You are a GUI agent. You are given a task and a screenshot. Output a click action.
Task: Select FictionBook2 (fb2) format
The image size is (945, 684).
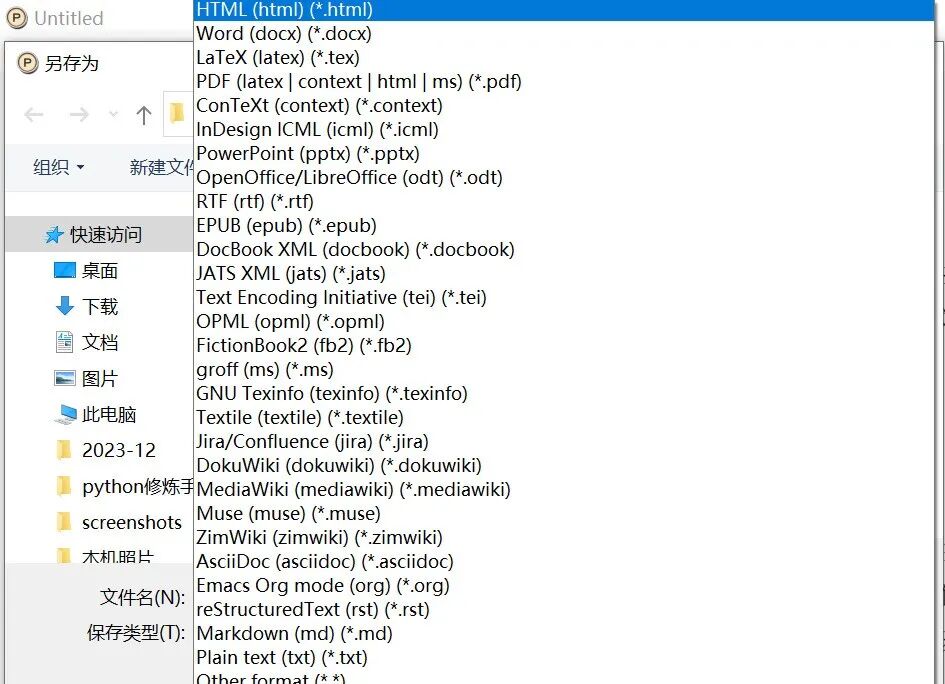point(564,345)
